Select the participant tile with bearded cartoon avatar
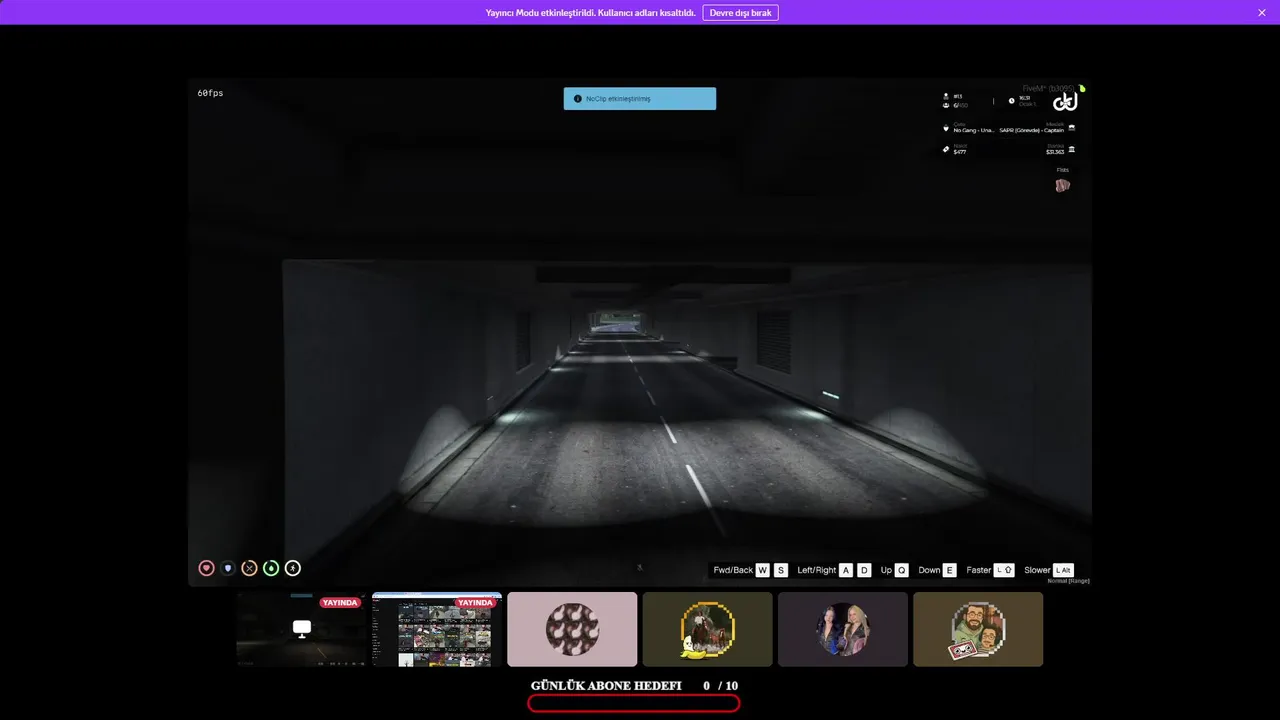 click(x=978, y=629)
